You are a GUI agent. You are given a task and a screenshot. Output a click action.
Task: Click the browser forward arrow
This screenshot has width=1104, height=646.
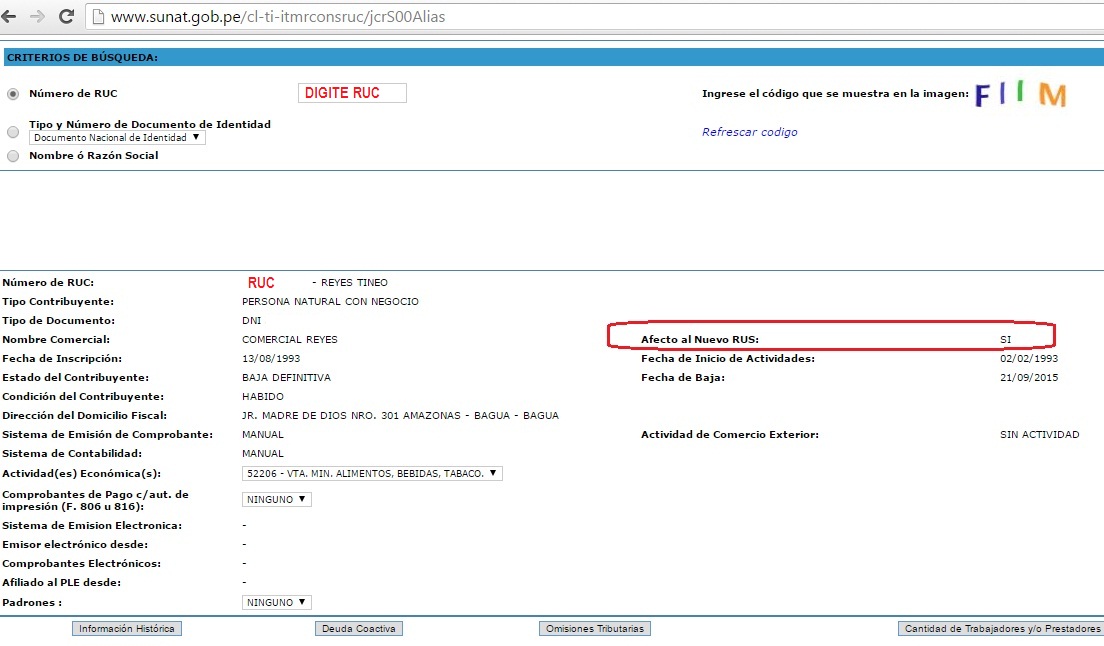click(x=38, y=16)
